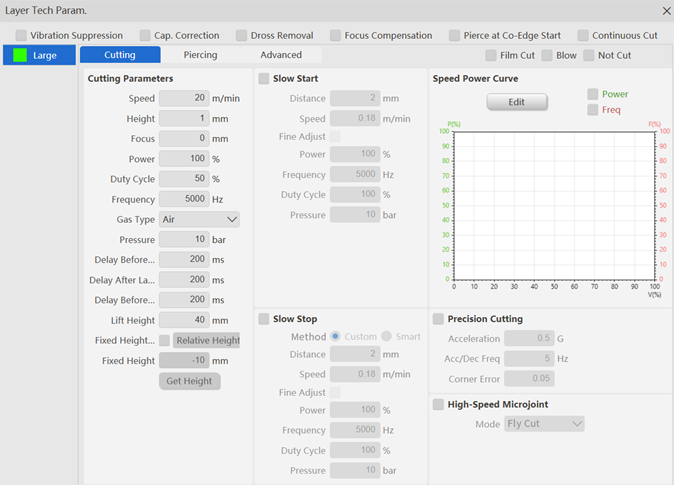
Task: Click the Edit speed power curve button
Action: point(517,102)
